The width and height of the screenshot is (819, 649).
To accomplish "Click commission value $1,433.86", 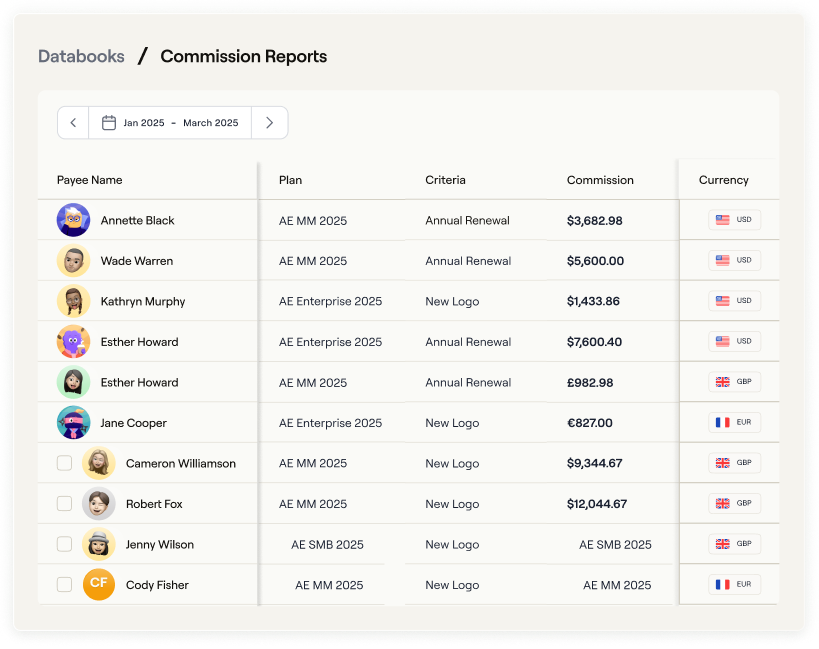I will 593,301.
